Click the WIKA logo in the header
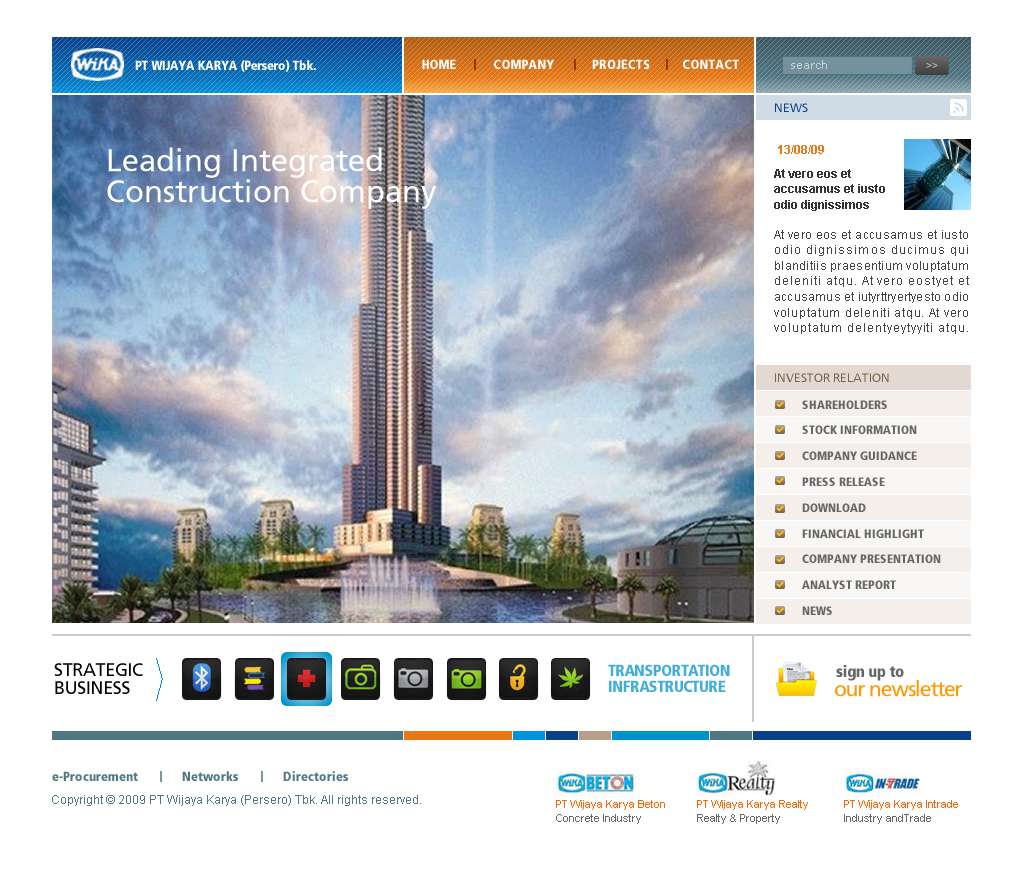The image size is (1024, 869). click(97, 65)
